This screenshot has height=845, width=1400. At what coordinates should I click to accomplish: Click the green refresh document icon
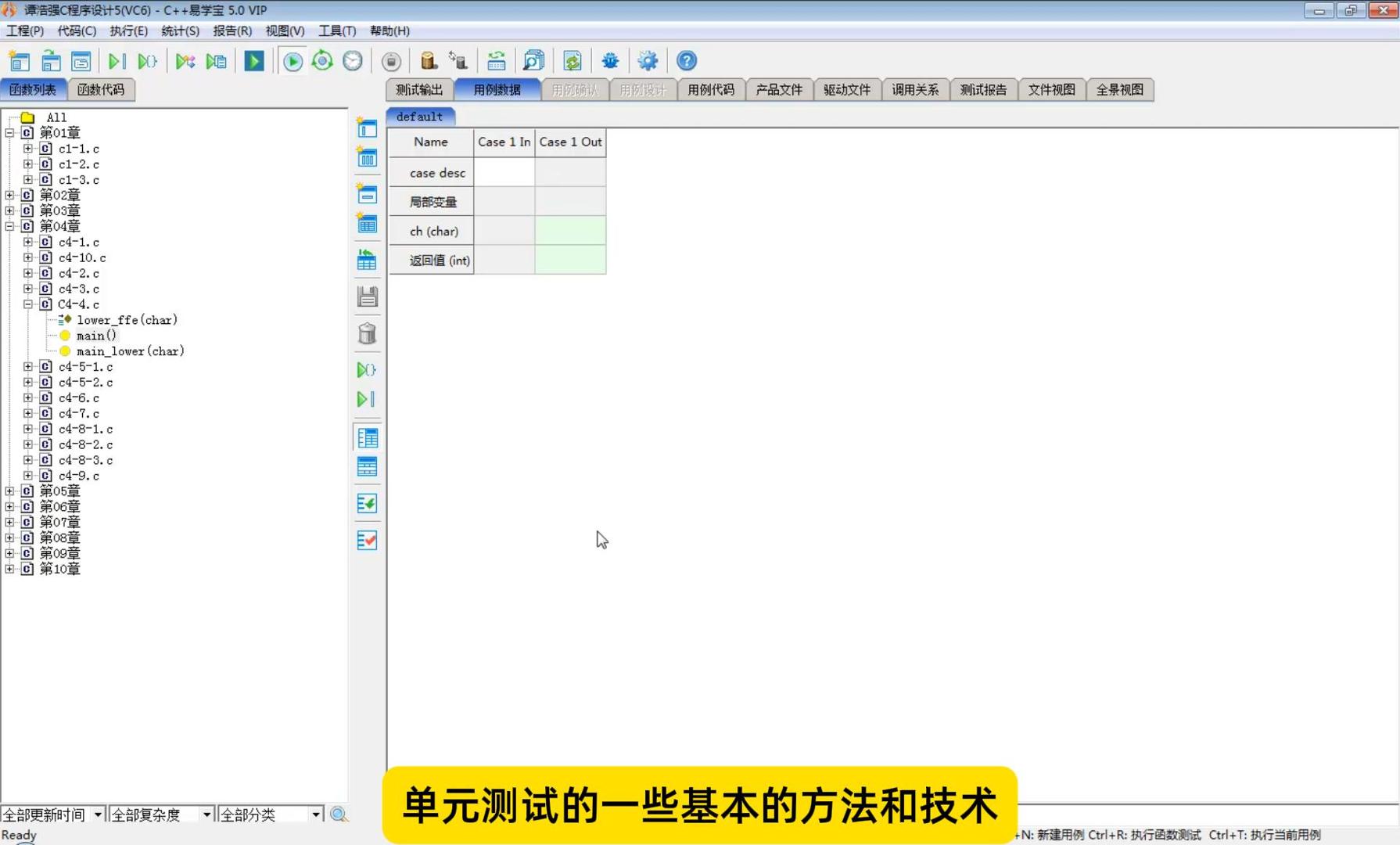tap(573, 61)
